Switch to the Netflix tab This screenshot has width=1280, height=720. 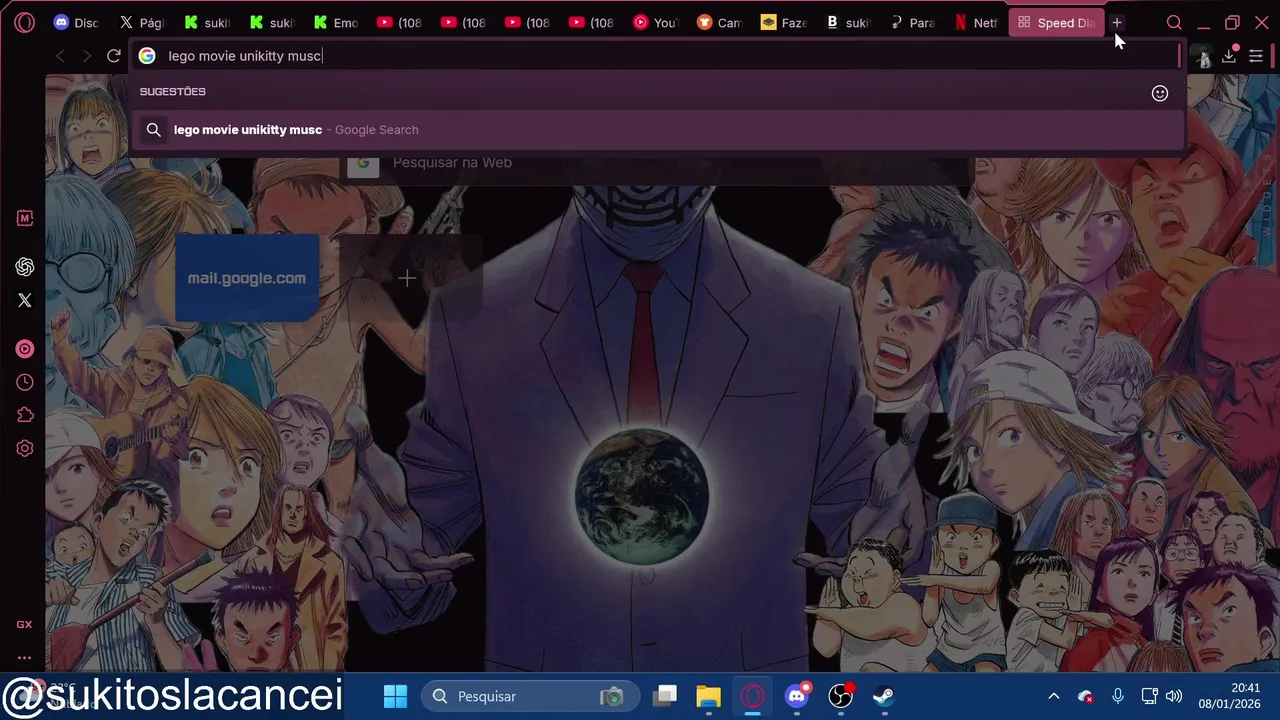[975, 22]
